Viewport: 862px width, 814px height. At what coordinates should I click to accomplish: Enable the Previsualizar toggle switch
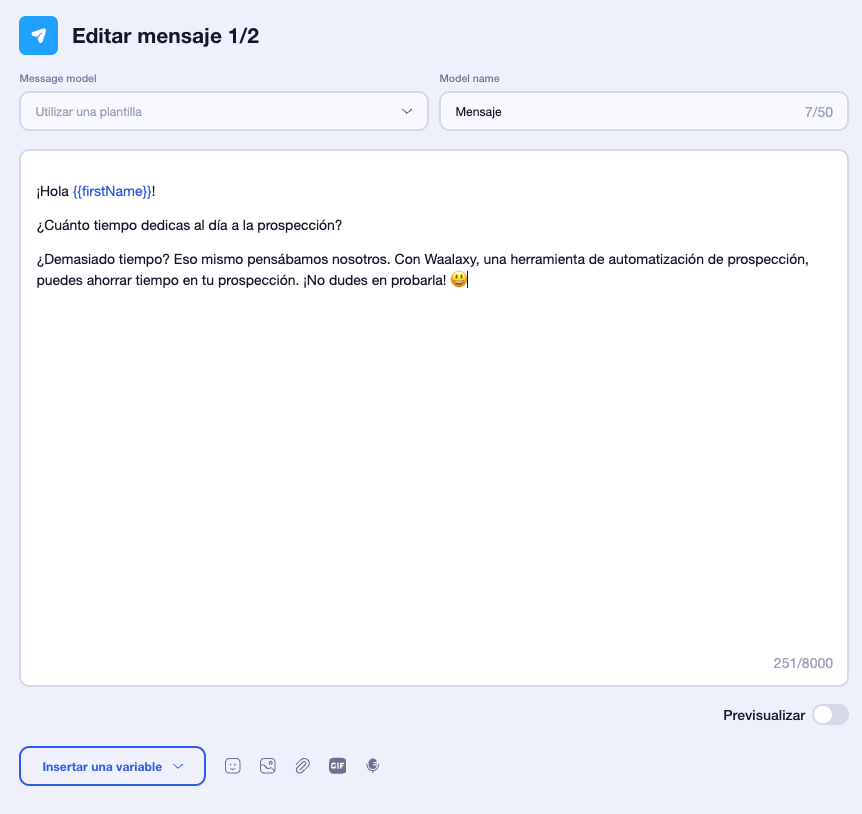pyautogui.click(x=829, y=715)
